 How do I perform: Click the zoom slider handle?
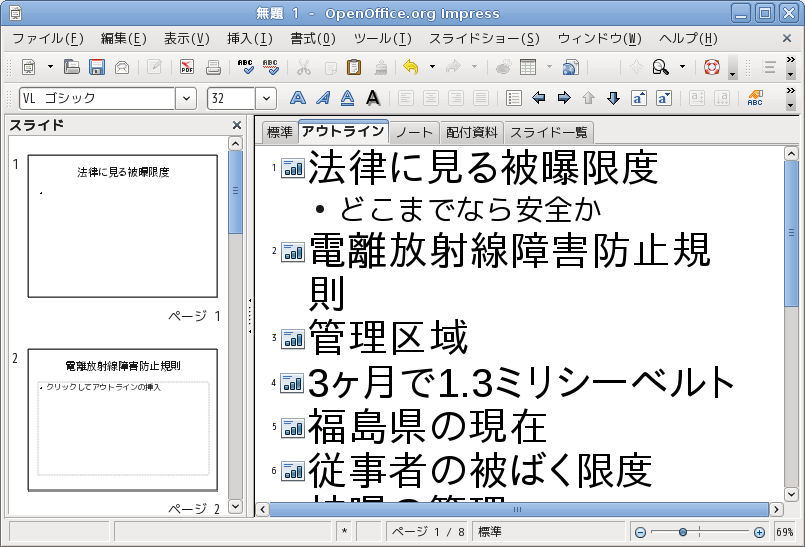683,532
